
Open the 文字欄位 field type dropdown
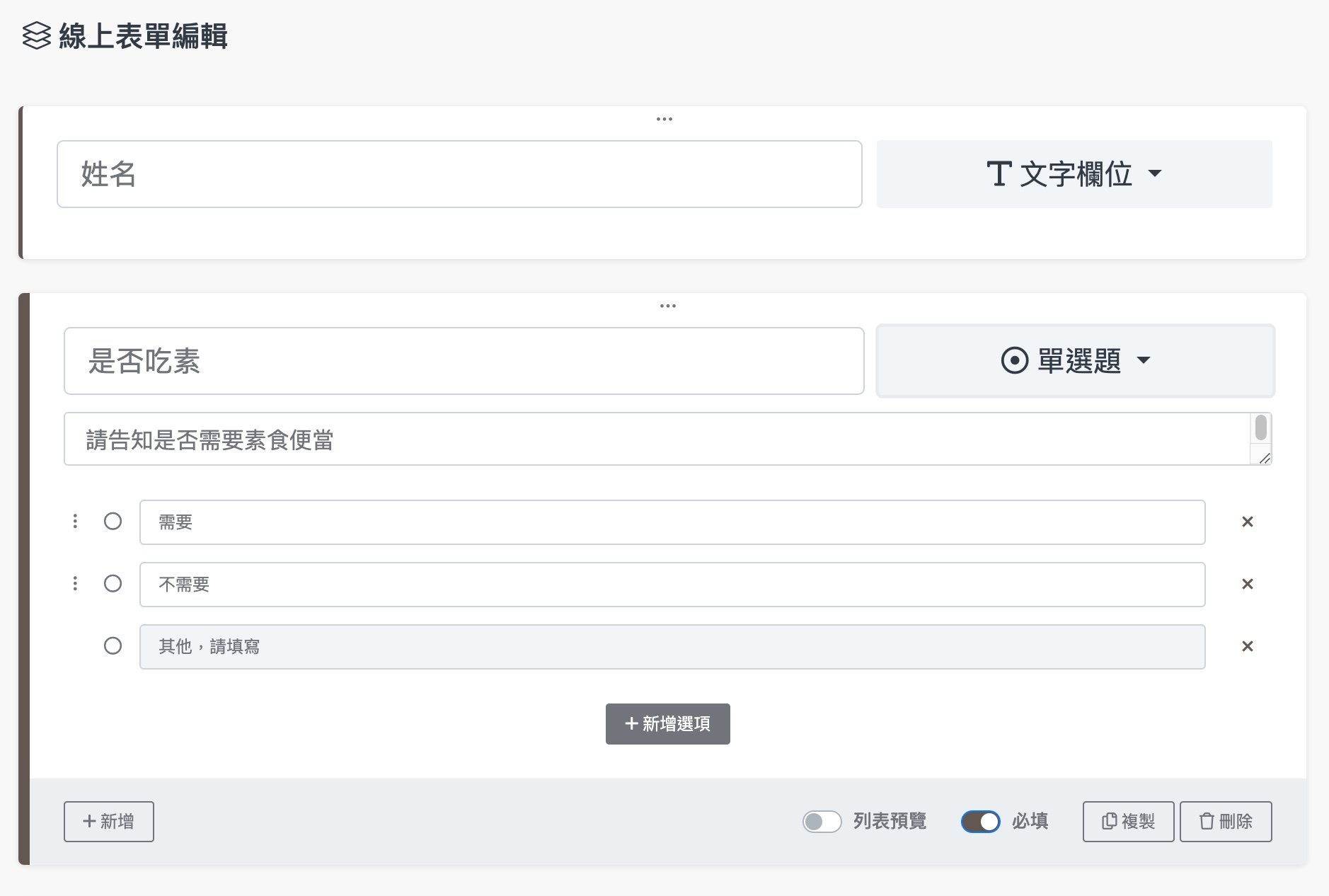coord(1074,174)
